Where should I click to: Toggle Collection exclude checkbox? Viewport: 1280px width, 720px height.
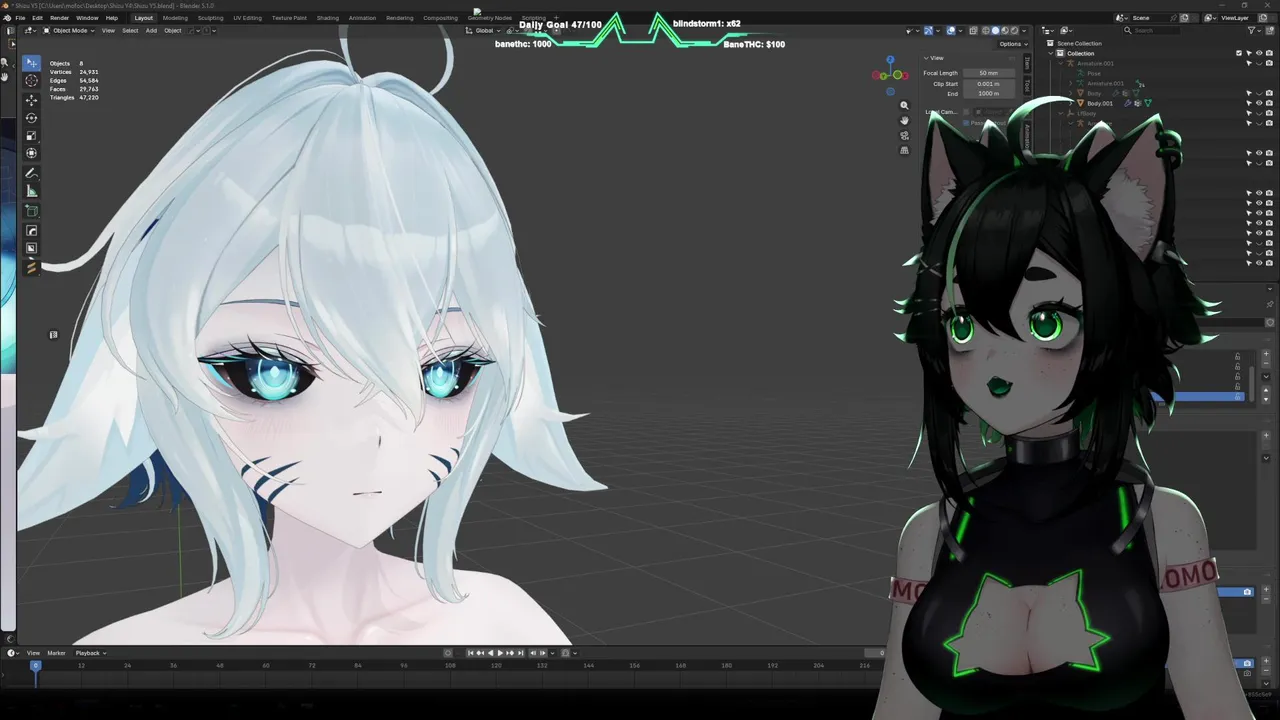coord(1239,53)
